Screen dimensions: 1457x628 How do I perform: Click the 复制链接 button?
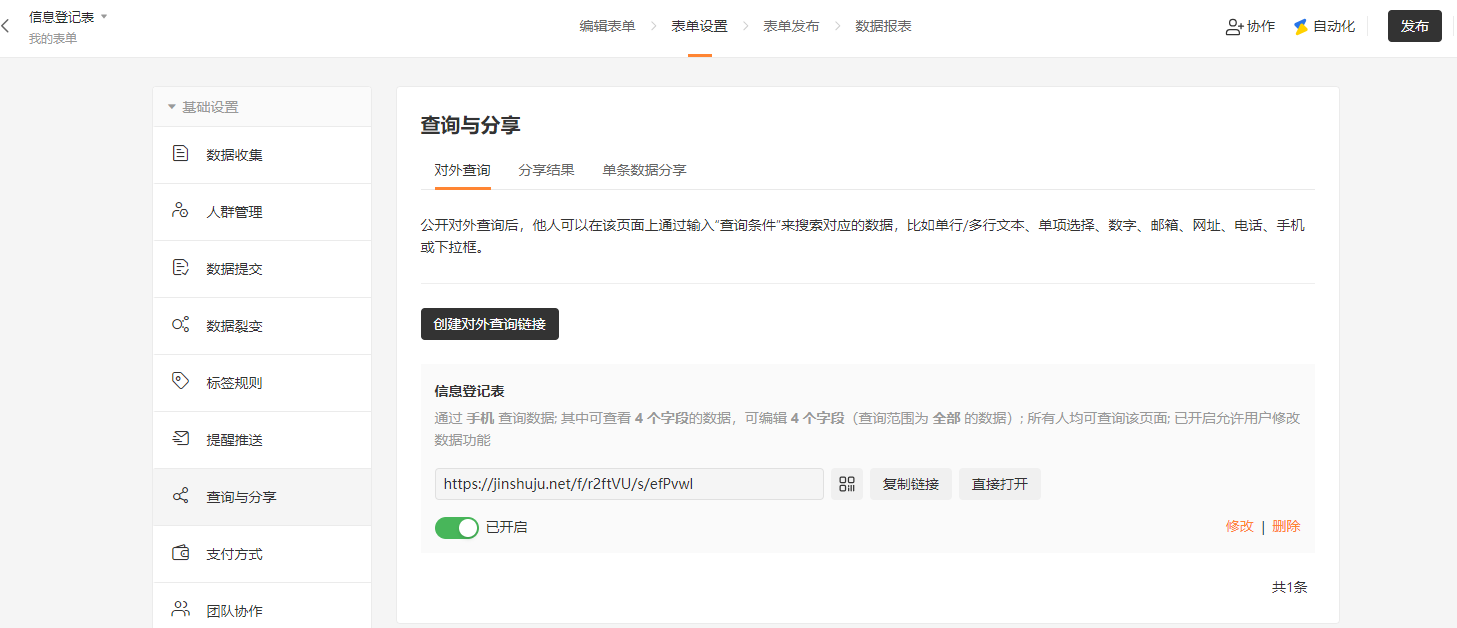coord(911,484)
